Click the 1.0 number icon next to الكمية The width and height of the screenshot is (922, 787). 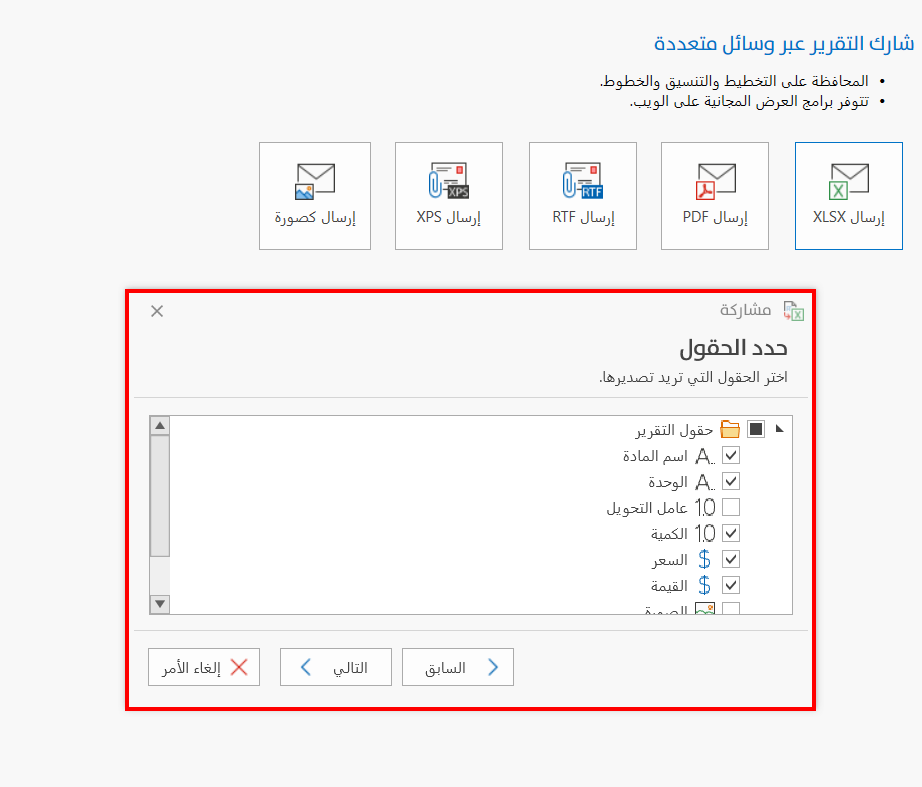[703, 533]
